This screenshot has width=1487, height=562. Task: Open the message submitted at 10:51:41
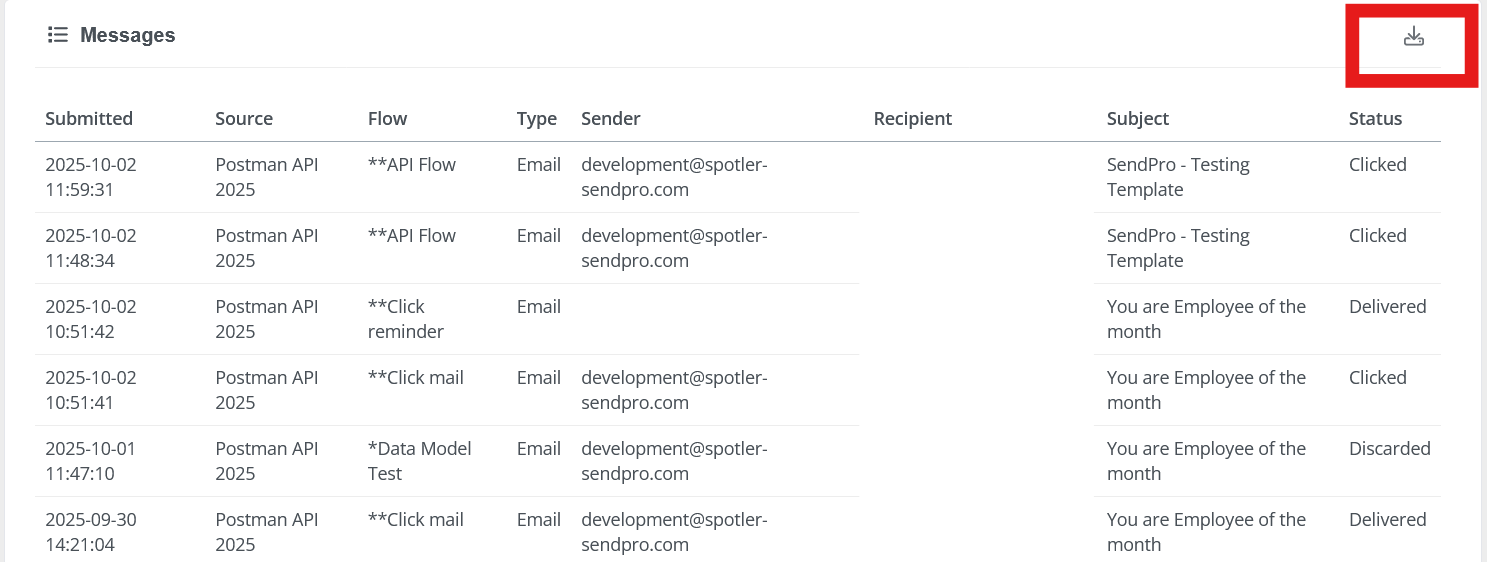(x=91, y=390)
